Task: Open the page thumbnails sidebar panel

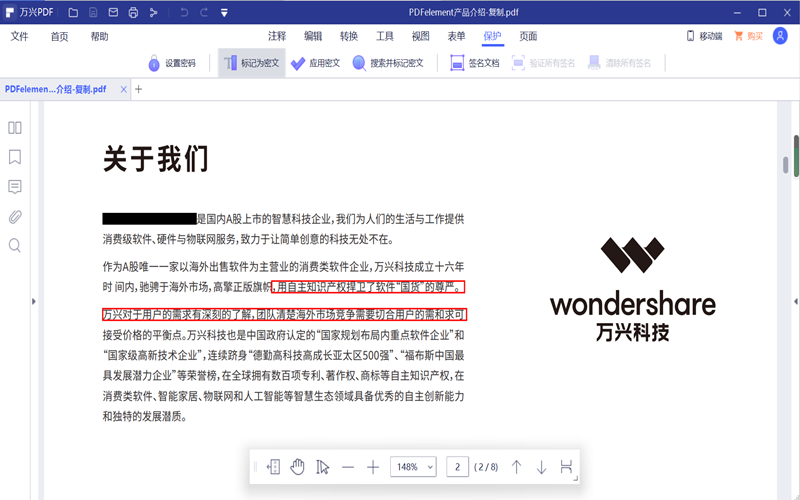Action: 15,127
